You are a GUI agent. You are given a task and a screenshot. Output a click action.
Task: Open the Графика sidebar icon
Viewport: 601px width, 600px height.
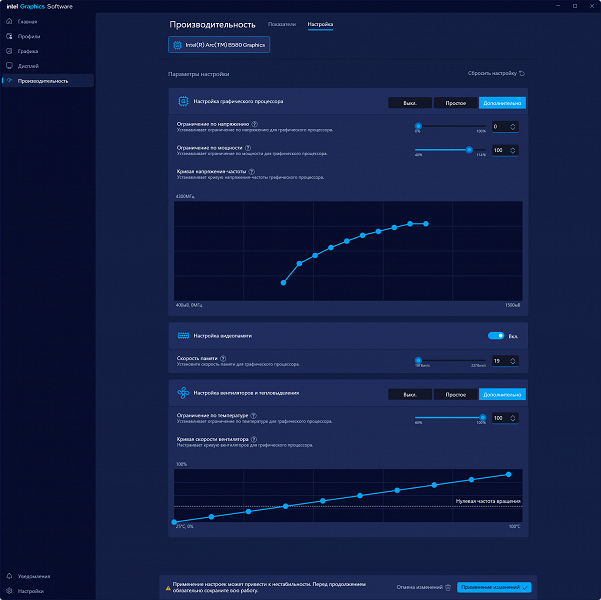[x=10, y=51]
